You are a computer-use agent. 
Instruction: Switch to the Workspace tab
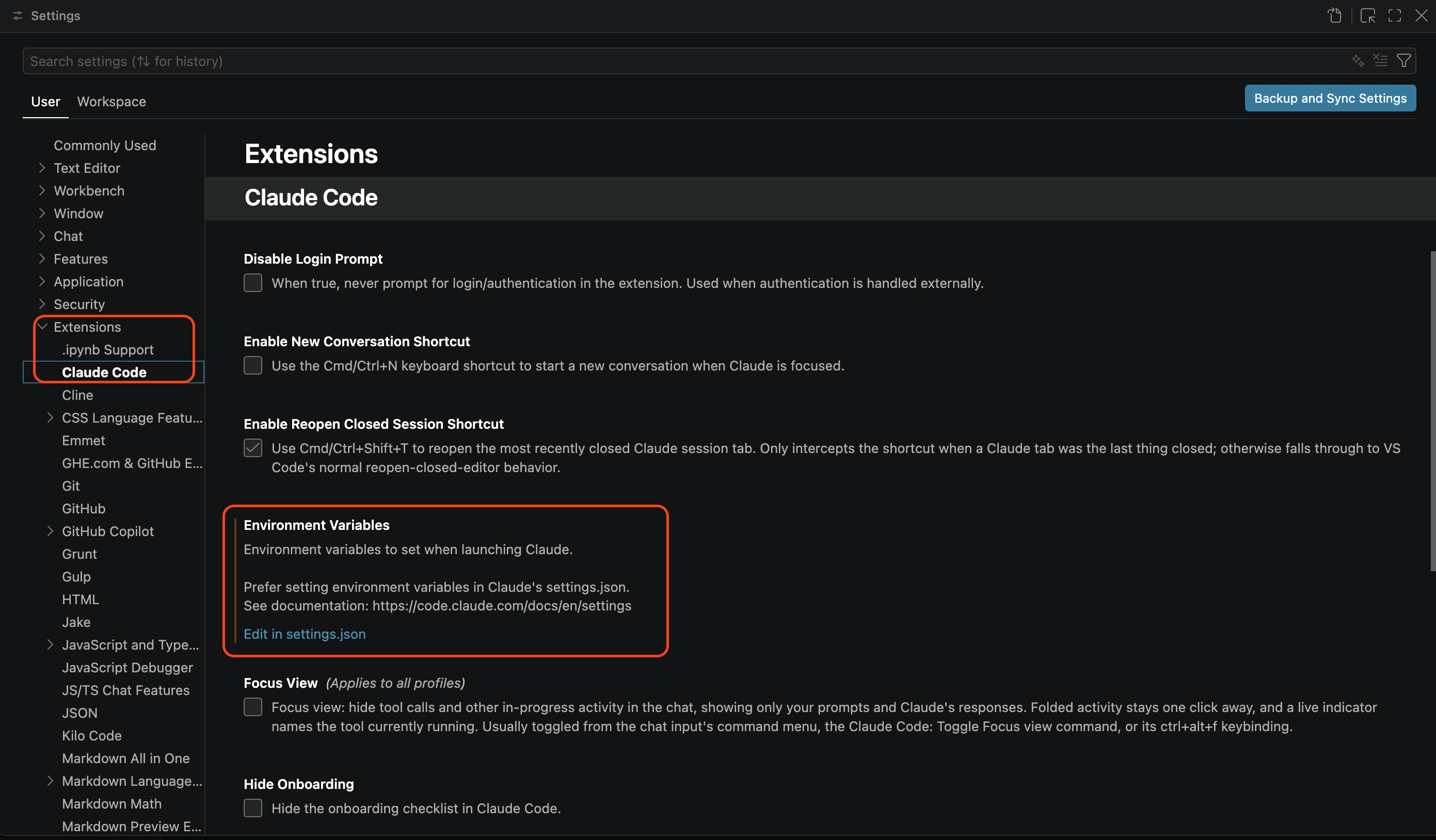tap(111, 101)
